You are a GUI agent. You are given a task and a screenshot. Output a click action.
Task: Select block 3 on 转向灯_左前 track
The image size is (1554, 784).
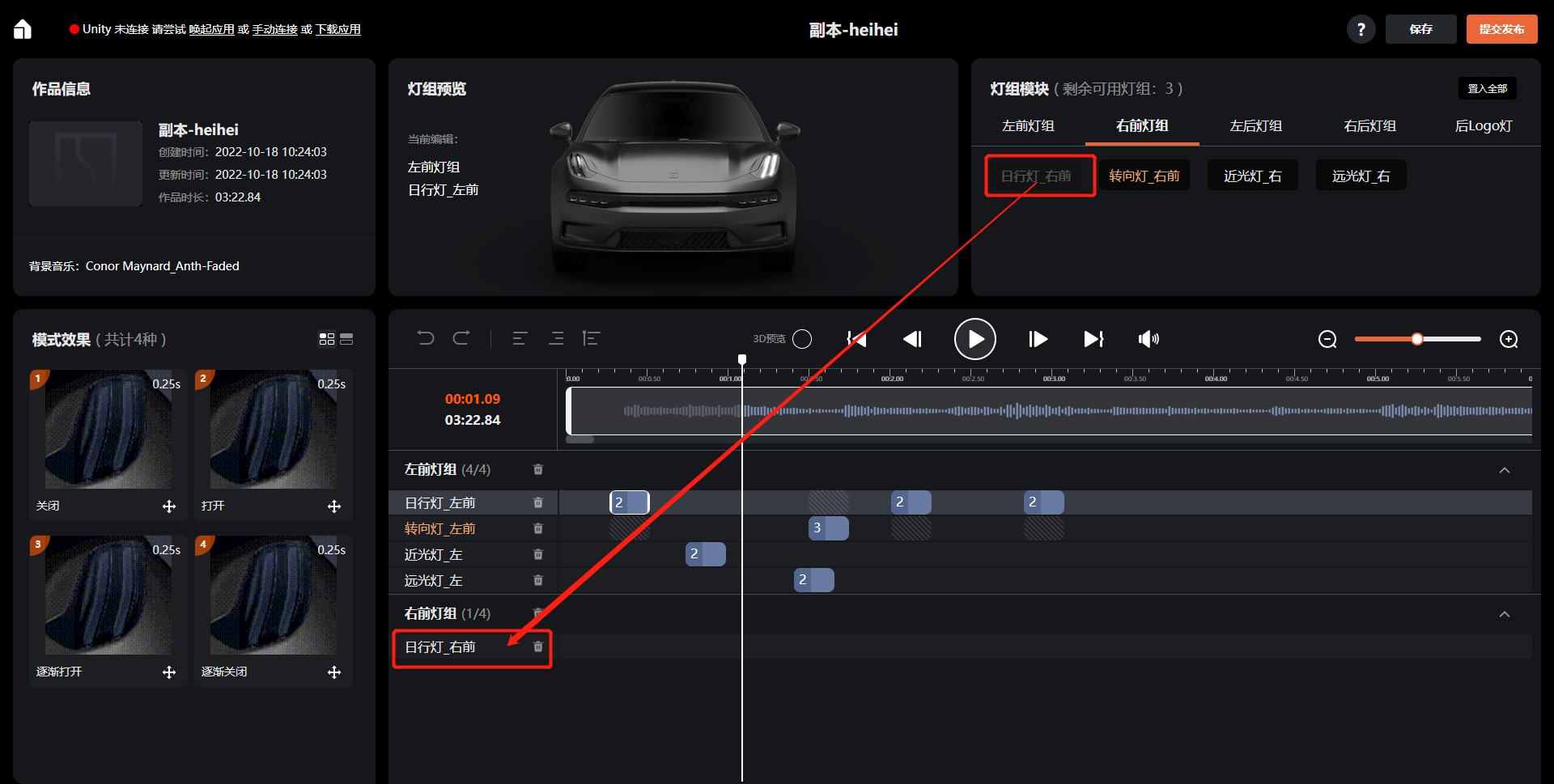tap(829, 528)
